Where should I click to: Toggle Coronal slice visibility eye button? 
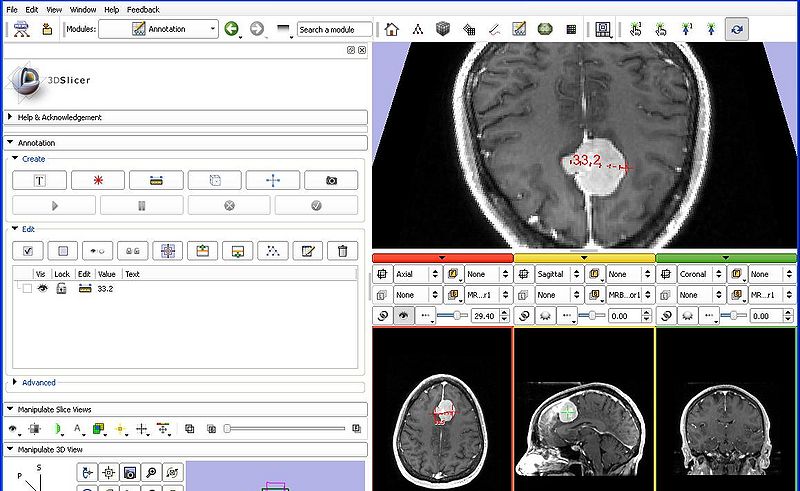(x=687, y=316)
